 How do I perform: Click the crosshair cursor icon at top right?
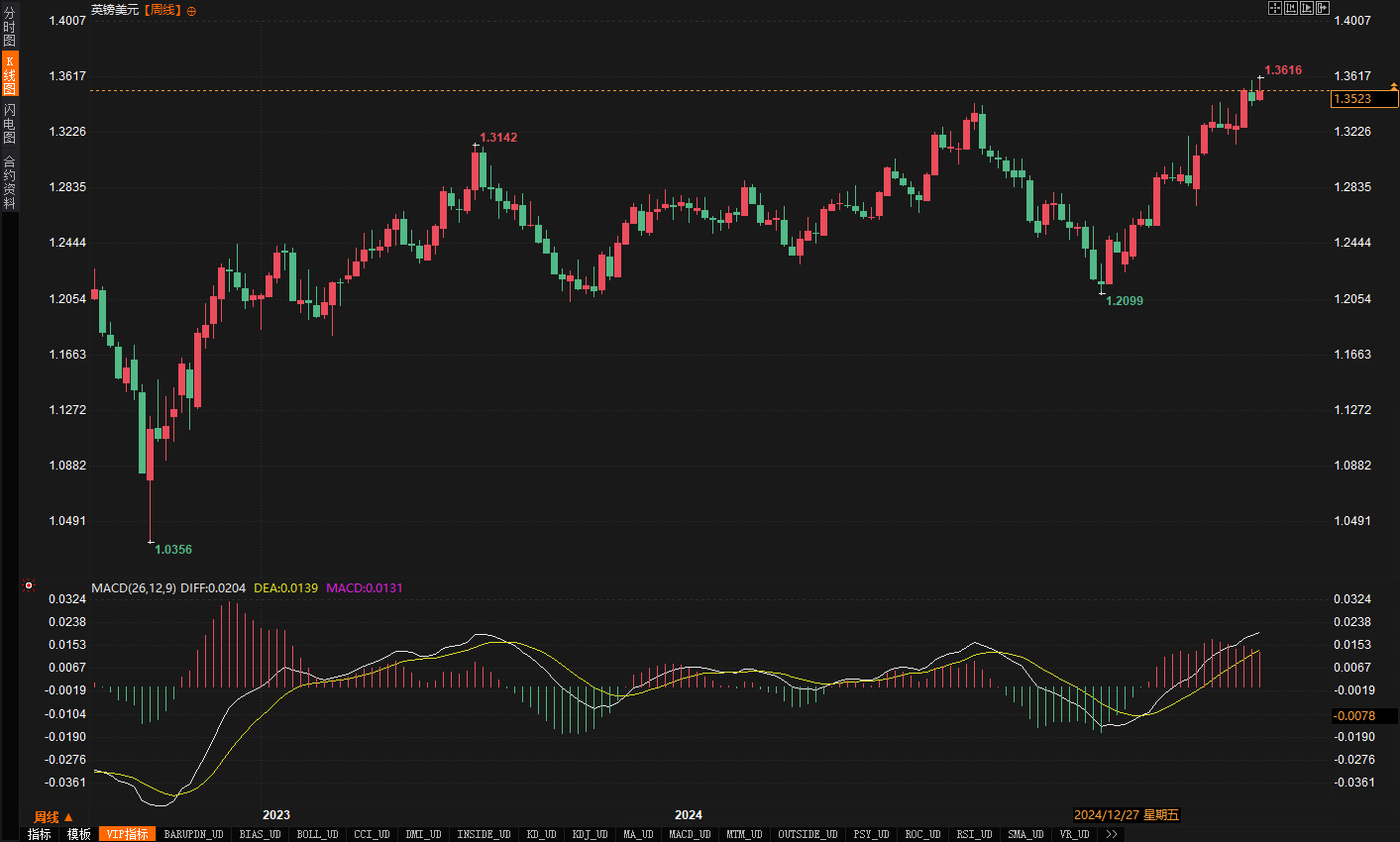pos(1275,8)
